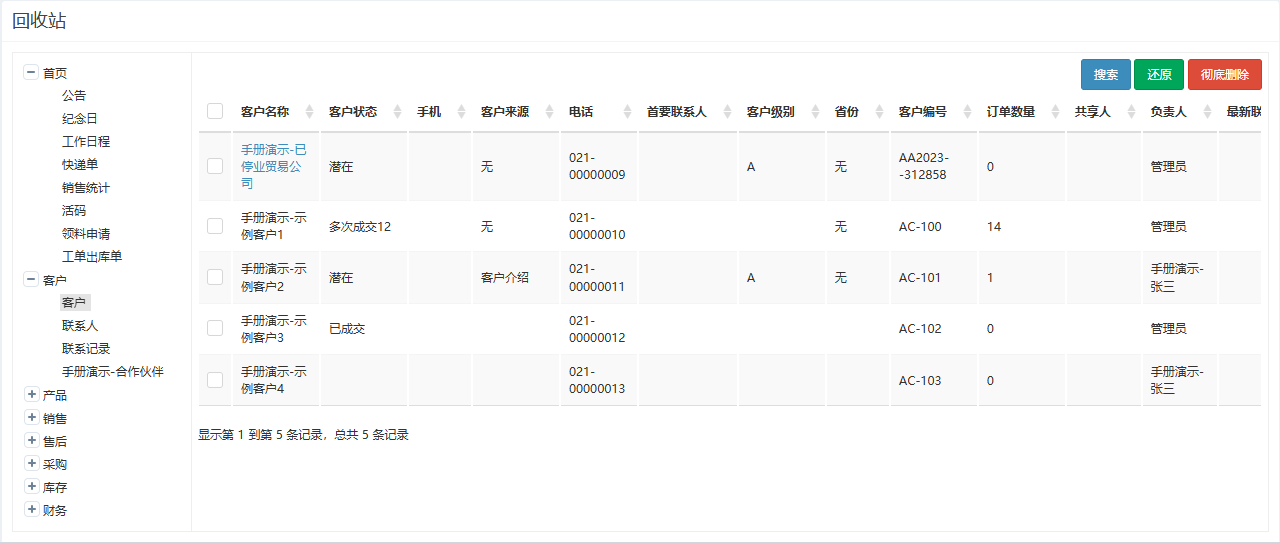1280x543 pixels.
Task: Sort by the 电话 column arrows
Action: tap(627, 112)
